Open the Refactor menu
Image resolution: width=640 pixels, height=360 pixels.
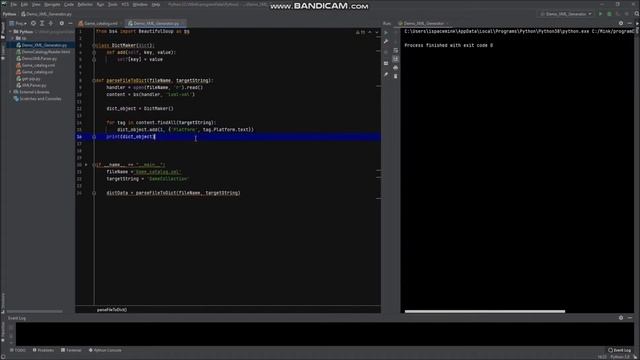85,4
